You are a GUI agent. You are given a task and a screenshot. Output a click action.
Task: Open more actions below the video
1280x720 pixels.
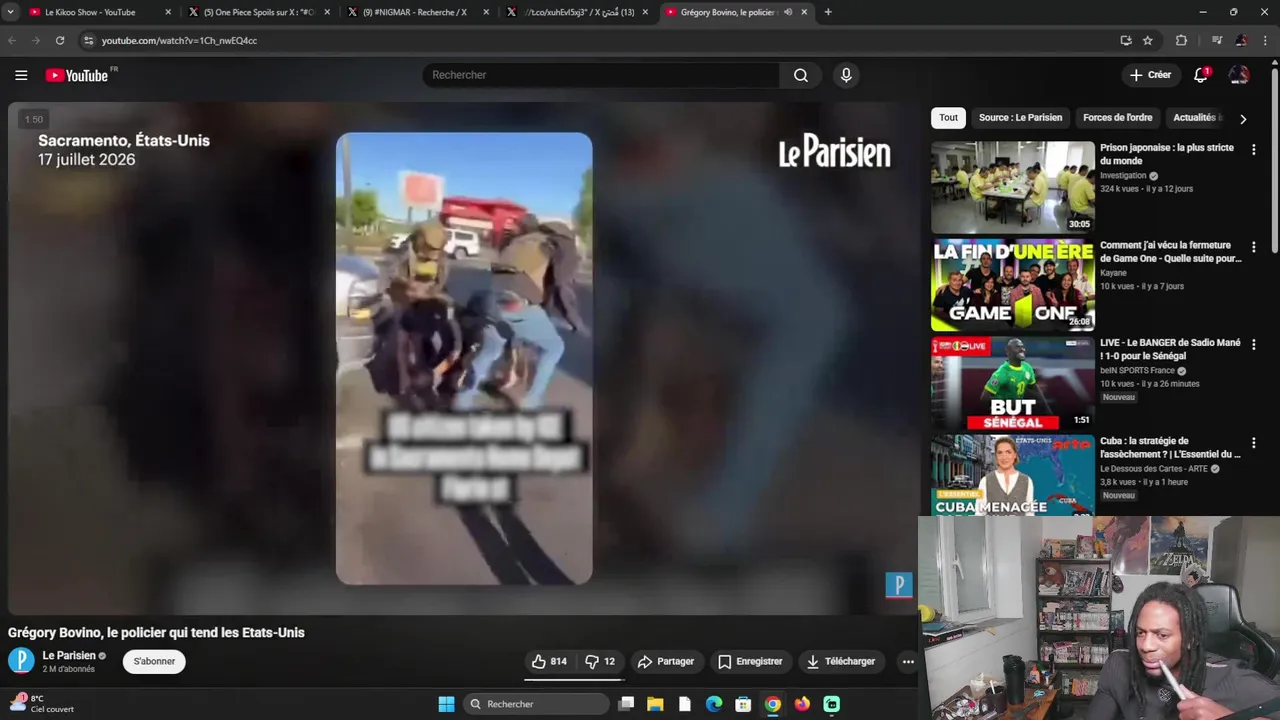click(908, 661)
